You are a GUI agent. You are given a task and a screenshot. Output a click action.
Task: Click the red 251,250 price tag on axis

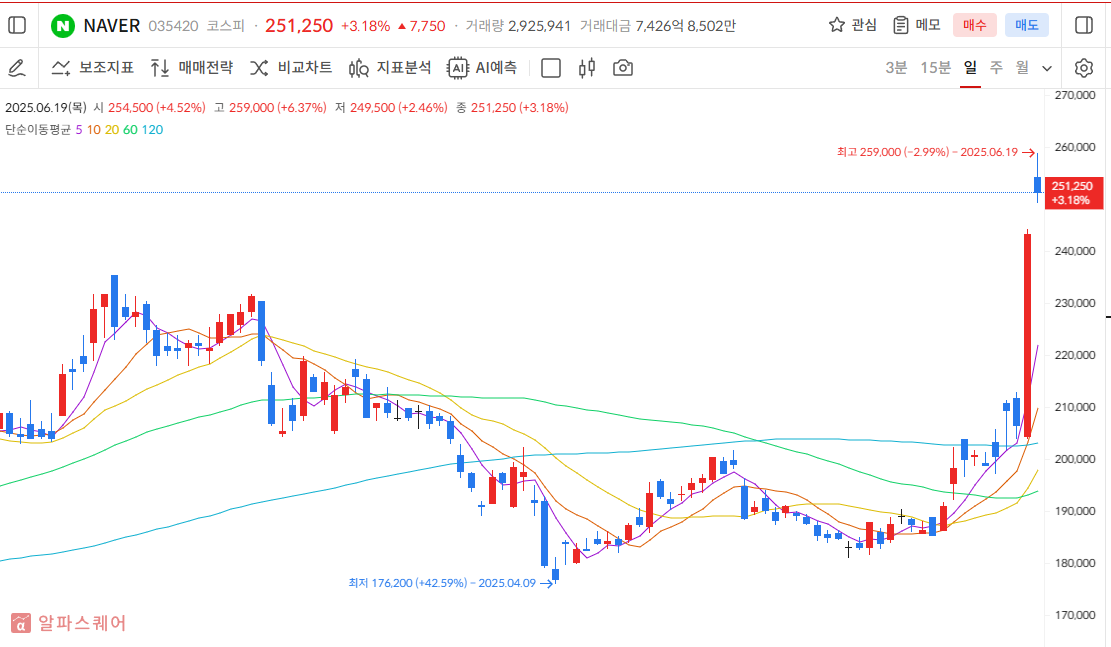tap(1074, 193)
